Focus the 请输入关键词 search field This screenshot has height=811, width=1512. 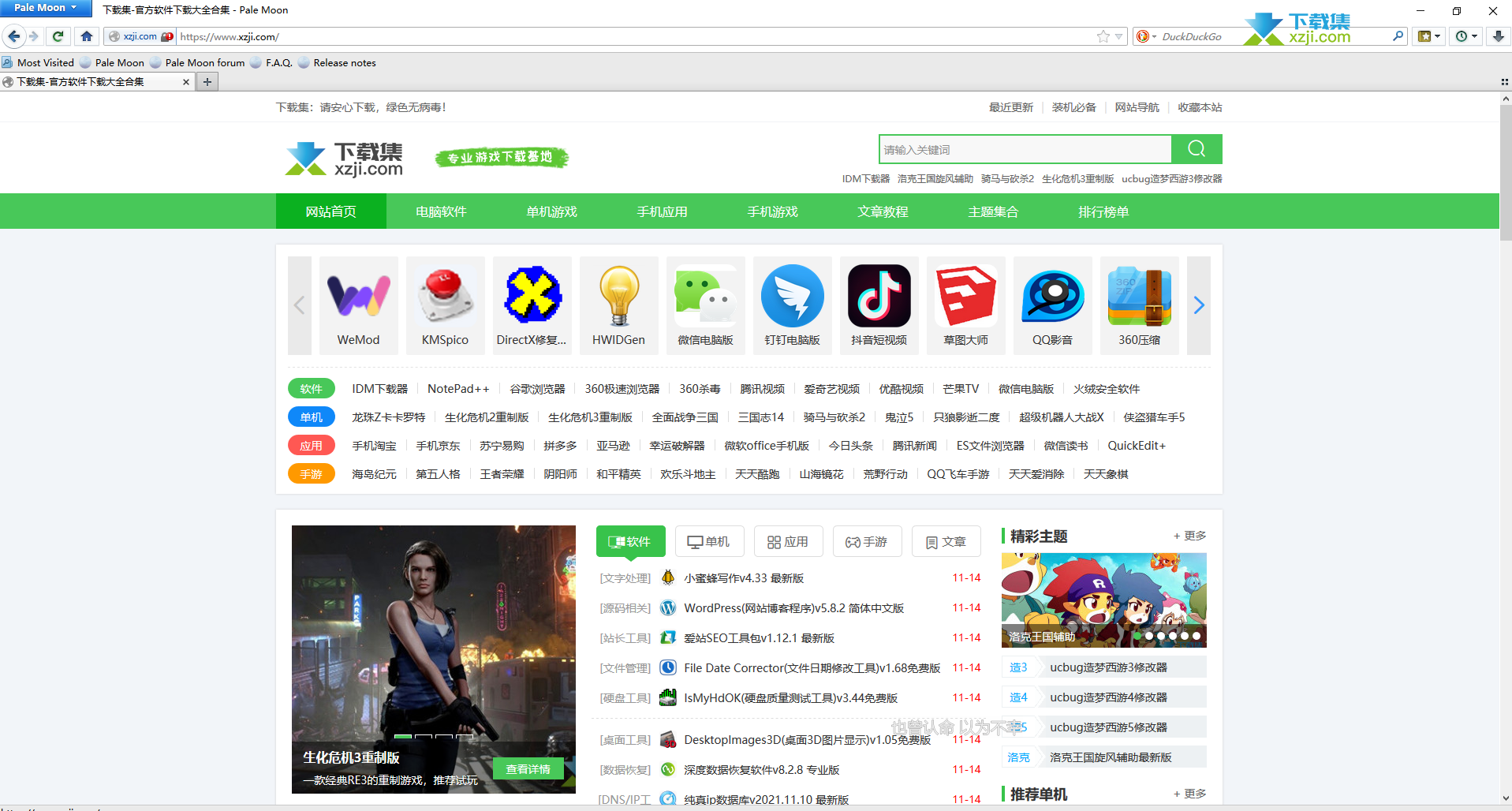tap(1025, 149)
